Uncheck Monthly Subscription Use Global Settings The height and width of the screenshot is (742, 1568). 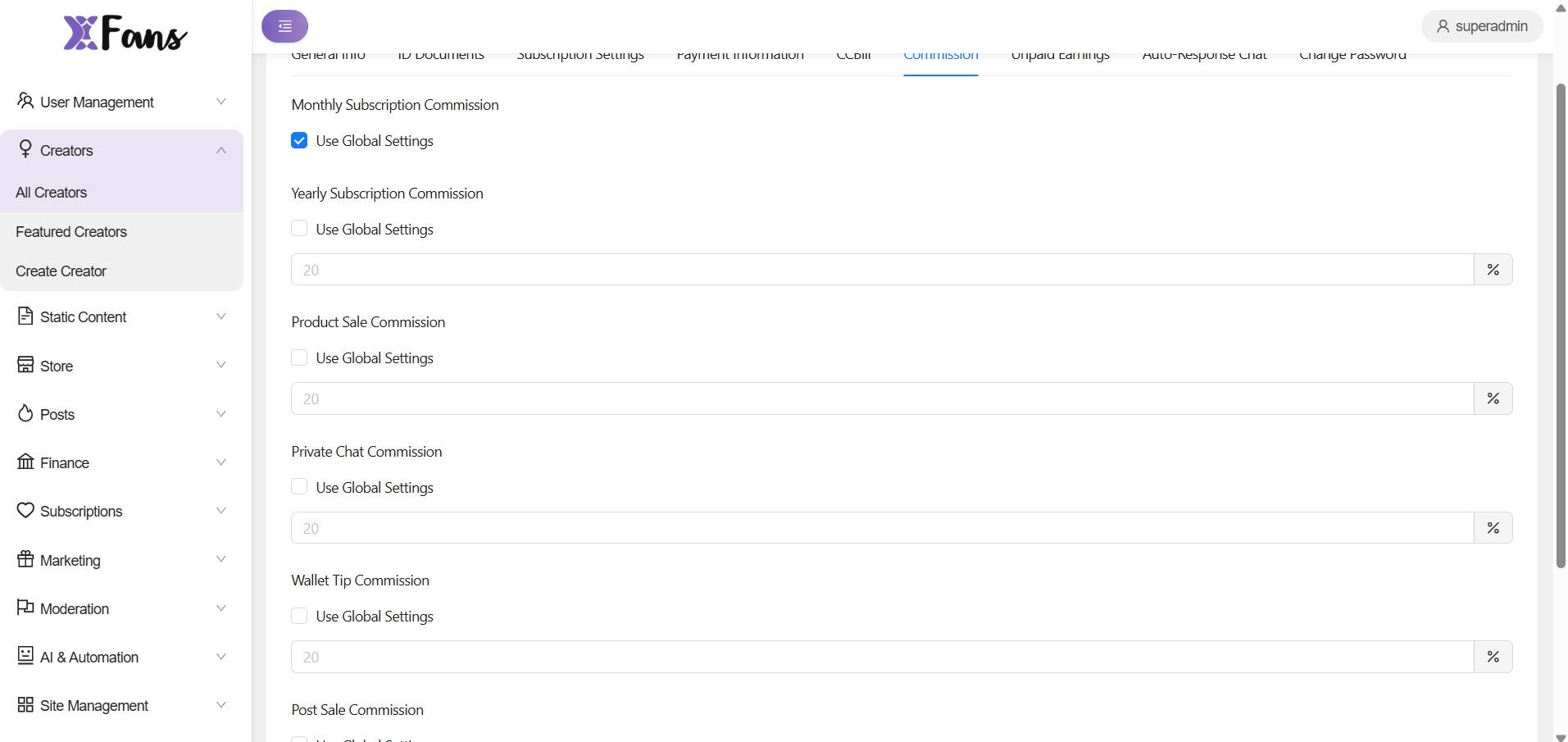(299, 141)
